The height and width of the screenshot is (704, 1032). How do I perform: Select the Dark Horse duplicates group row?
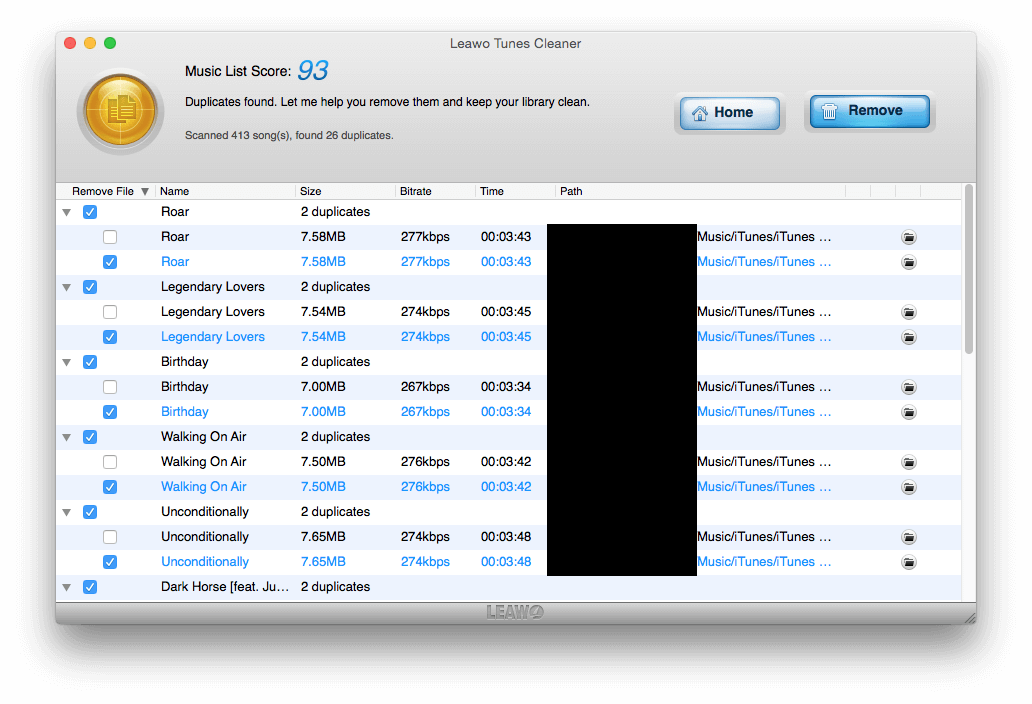pos(508,587)
